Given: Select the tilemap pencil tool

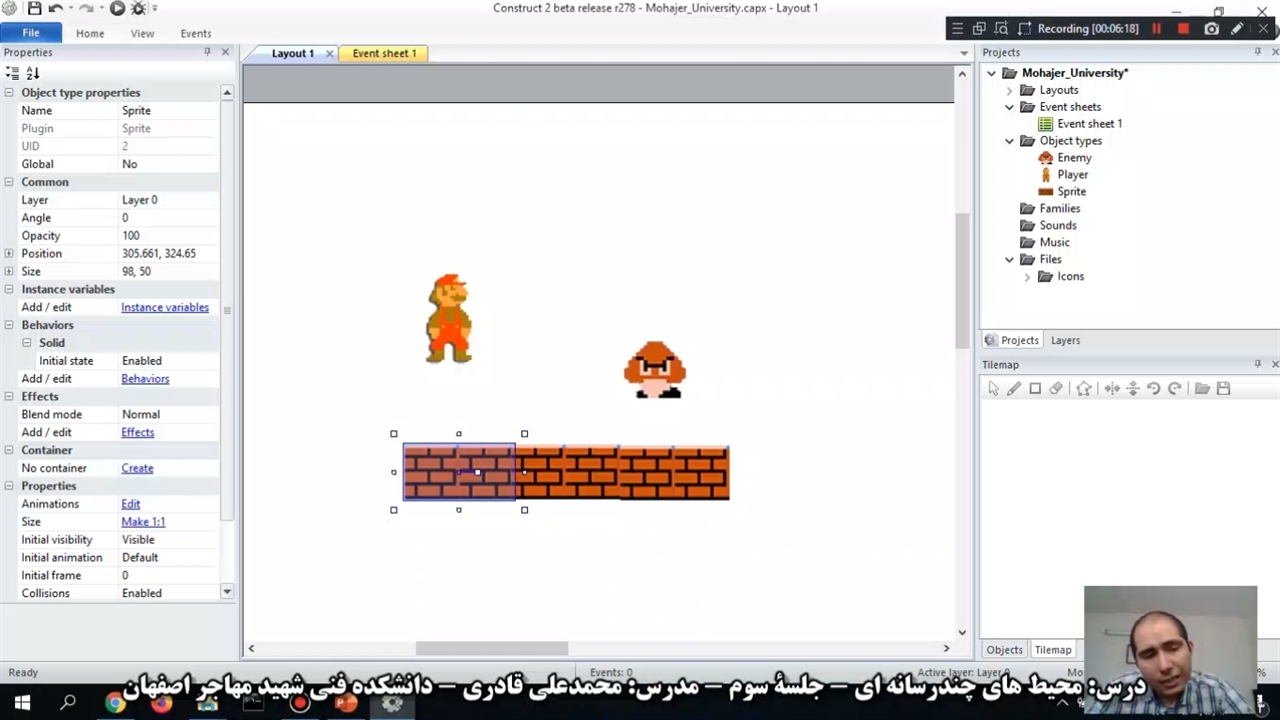Looking at the screenshot, I should [1014, 389].
